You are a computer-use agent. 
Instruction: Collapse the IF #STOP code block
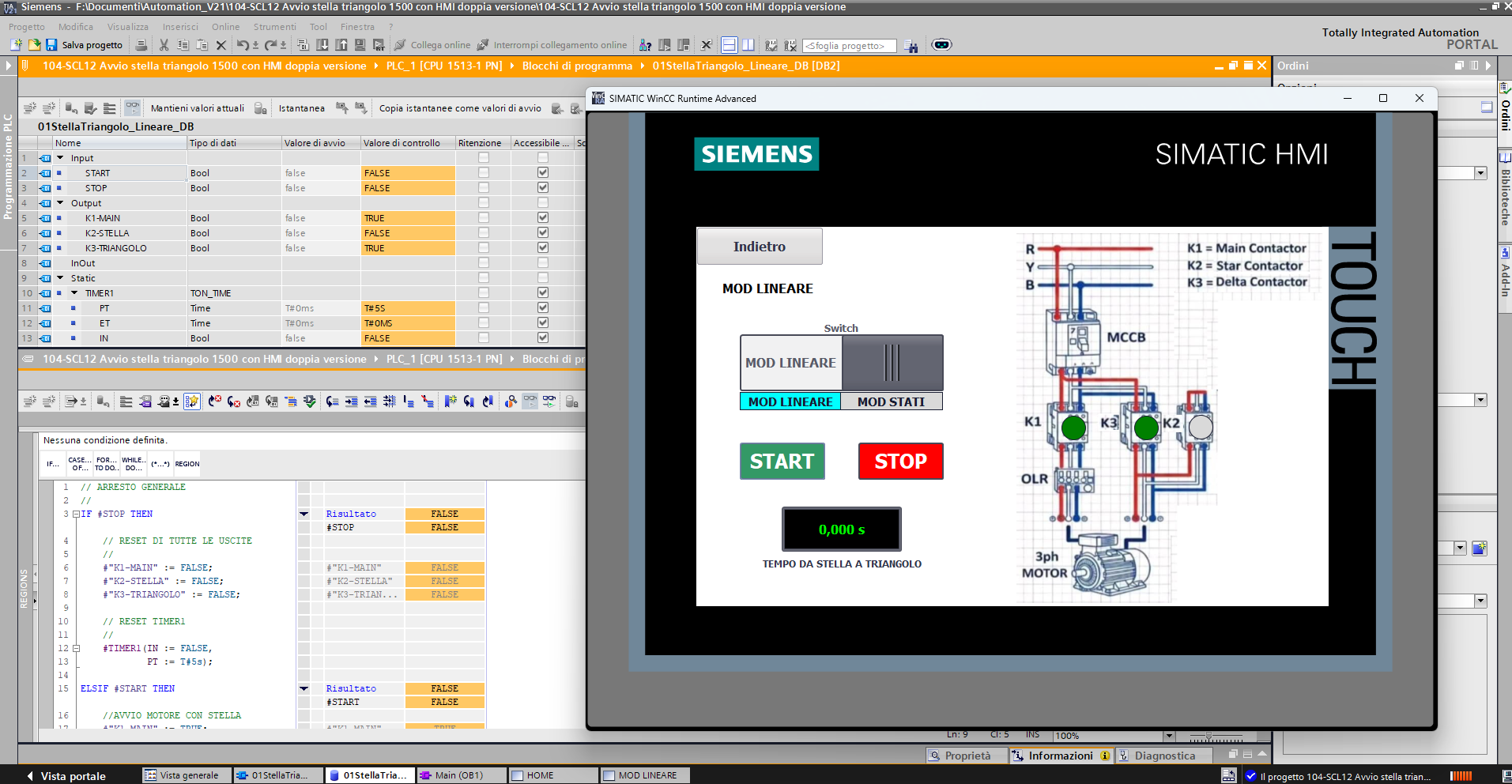[76, 514]
